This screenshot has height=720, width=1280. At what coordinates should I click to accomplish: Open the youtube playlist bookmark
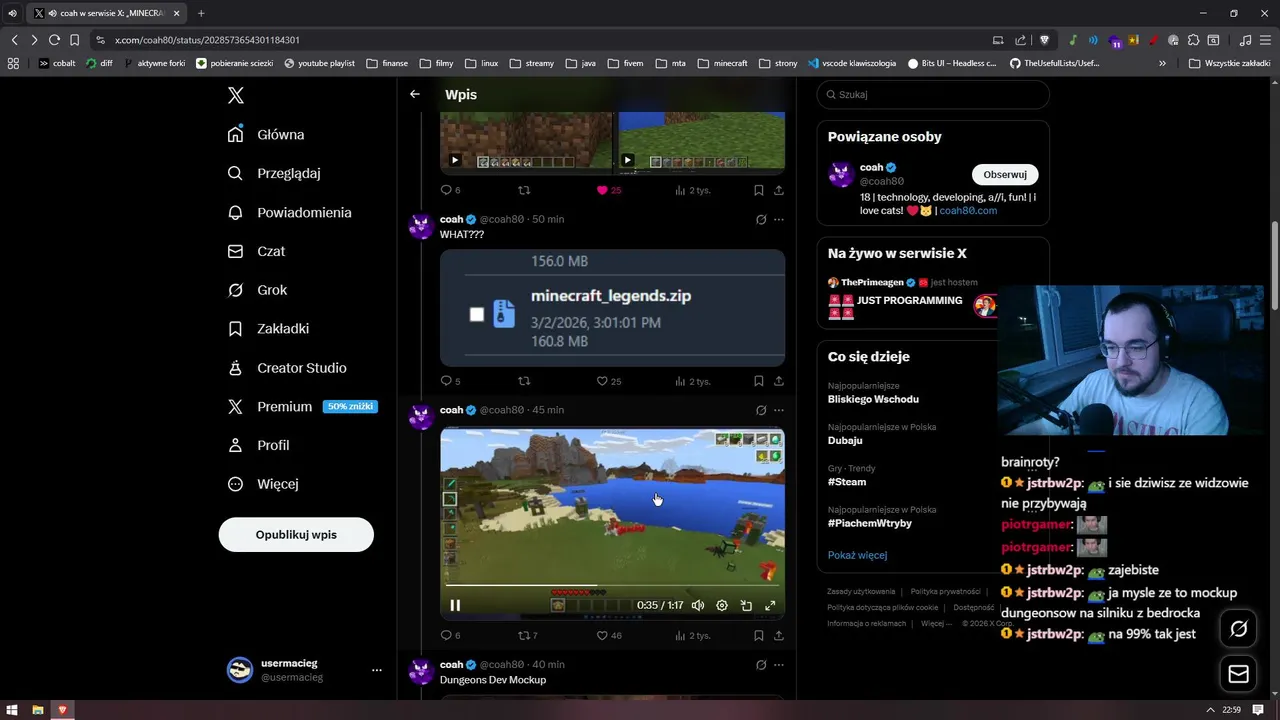pyautogui.click(x=319, y=63)
